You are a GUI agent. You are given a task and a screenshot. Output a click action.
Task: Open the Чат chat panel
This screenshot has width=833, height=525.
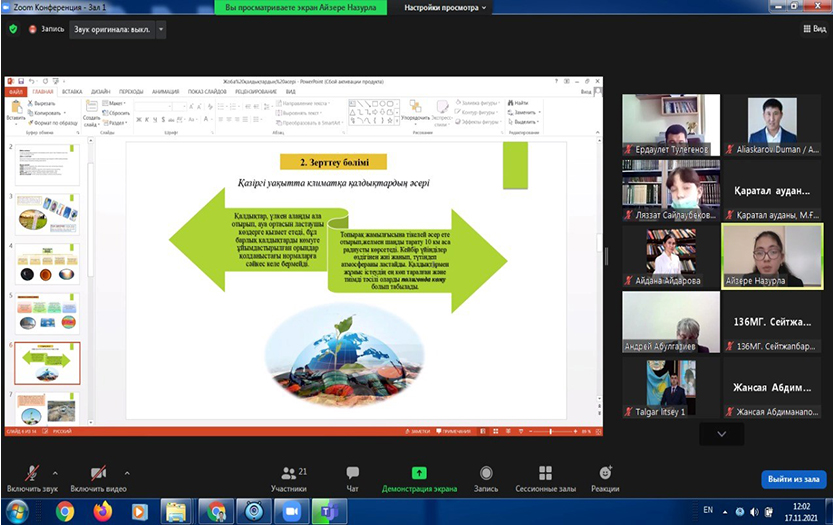coord(352,478)
